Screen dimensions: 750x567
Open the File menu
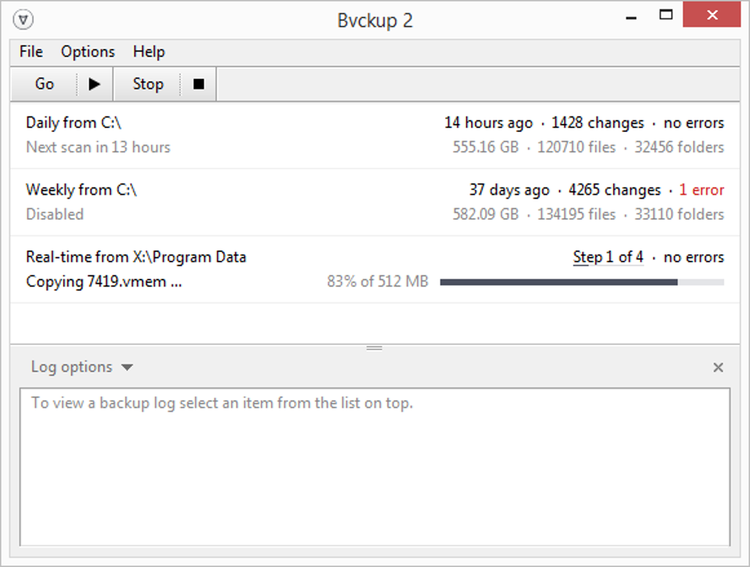coord(31,52)
